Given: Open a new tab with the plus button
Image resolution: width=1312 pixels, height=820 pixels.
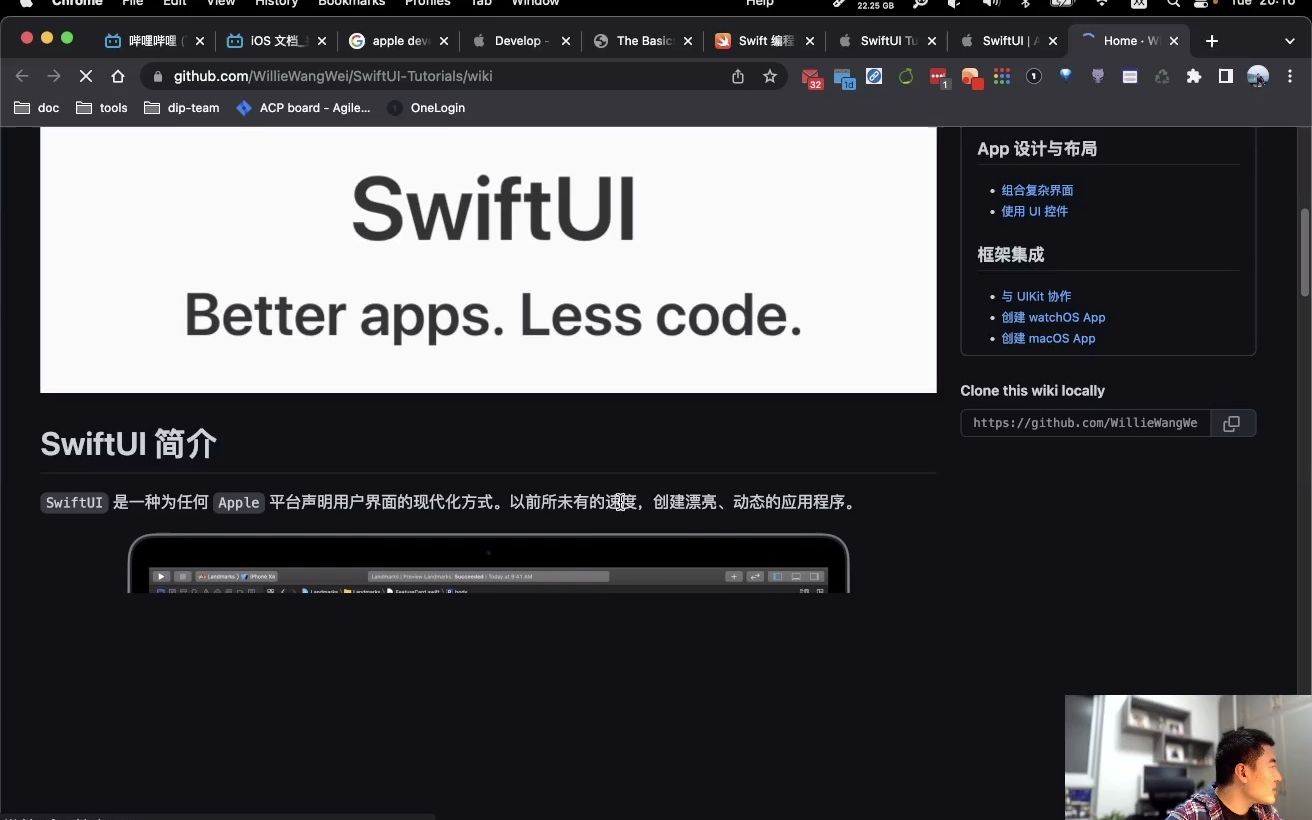Looking at the screenshot, I should click(1212, 41).
